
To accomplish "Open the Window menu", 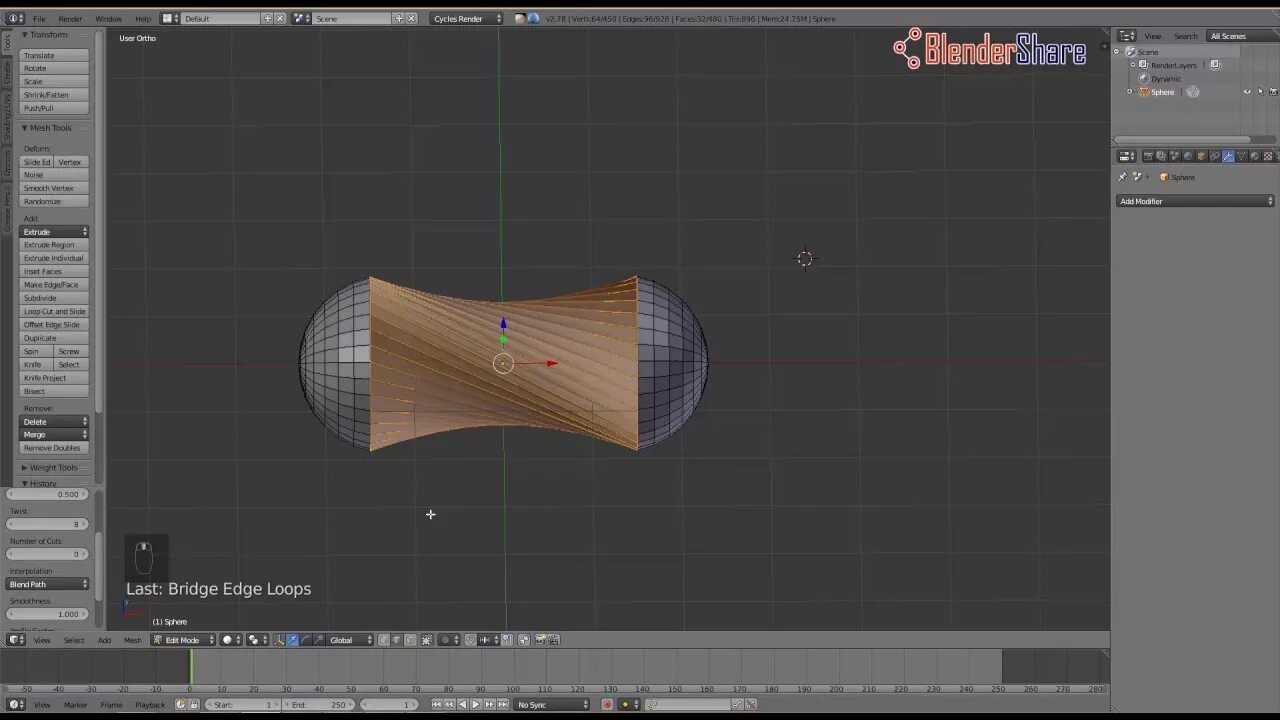I will click(x=108, y=18).
